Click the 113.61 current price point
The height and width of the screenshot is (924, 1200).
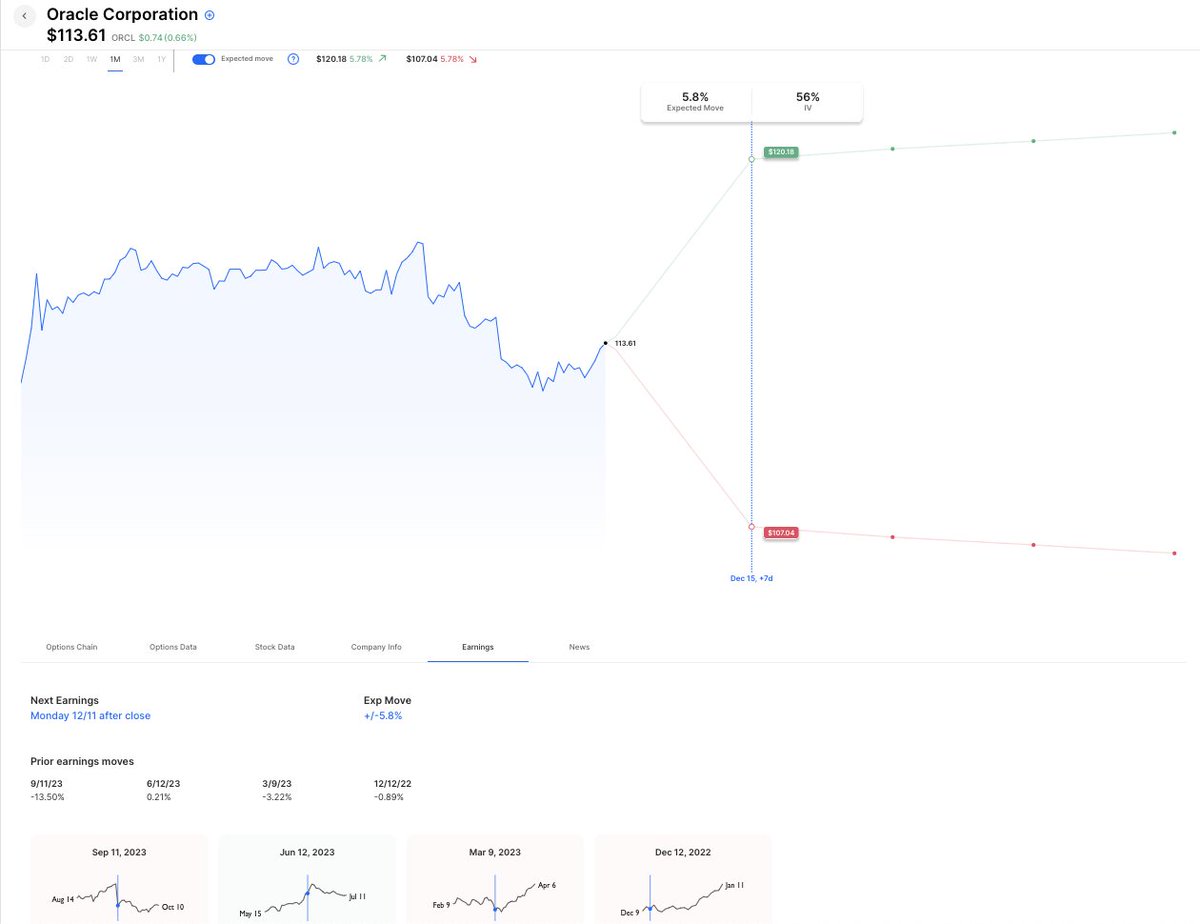(x=605, y=343)
